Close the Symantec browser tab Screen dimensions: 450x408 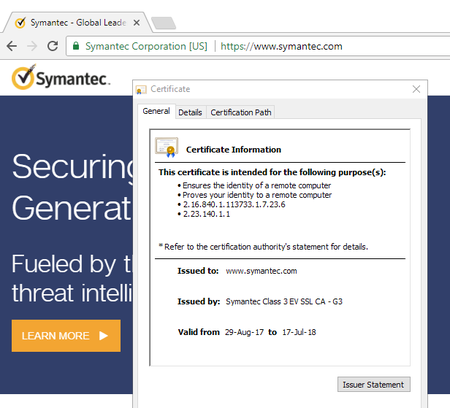click(136, 23)
